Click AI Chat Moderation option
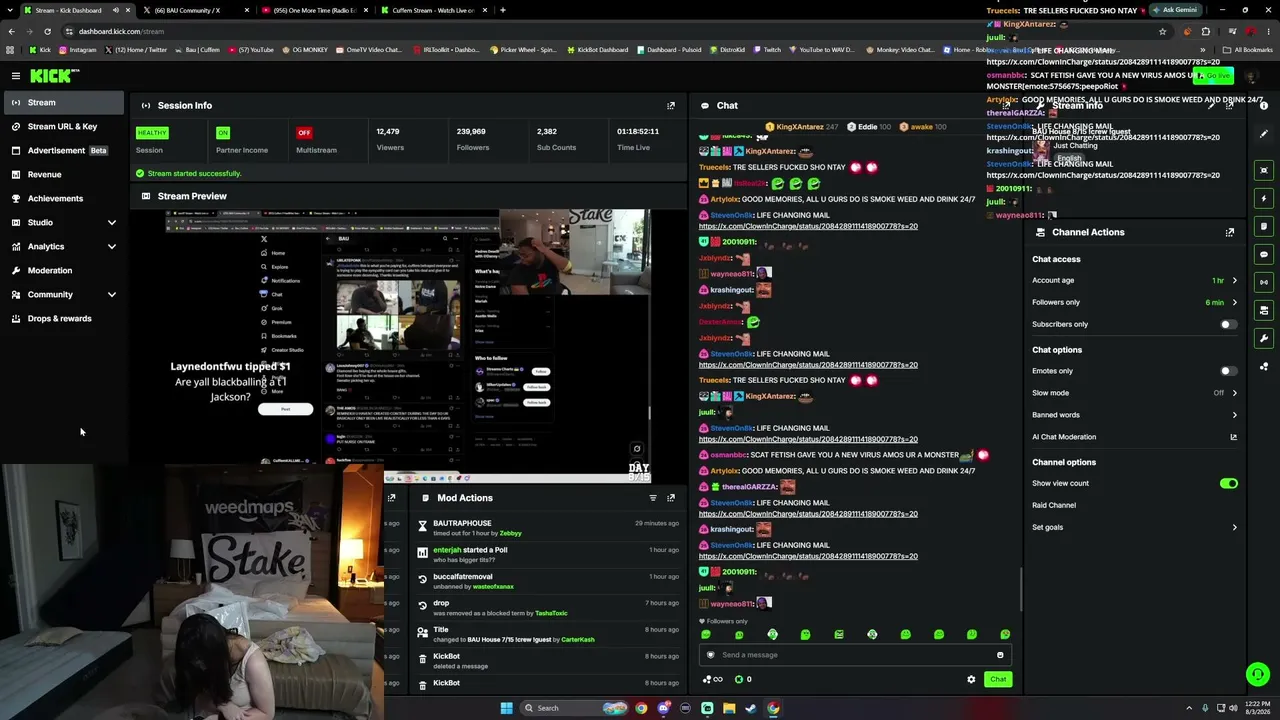Viewport: 1280px width, 720px height. pyautogui.click(x=1064, y=437)
